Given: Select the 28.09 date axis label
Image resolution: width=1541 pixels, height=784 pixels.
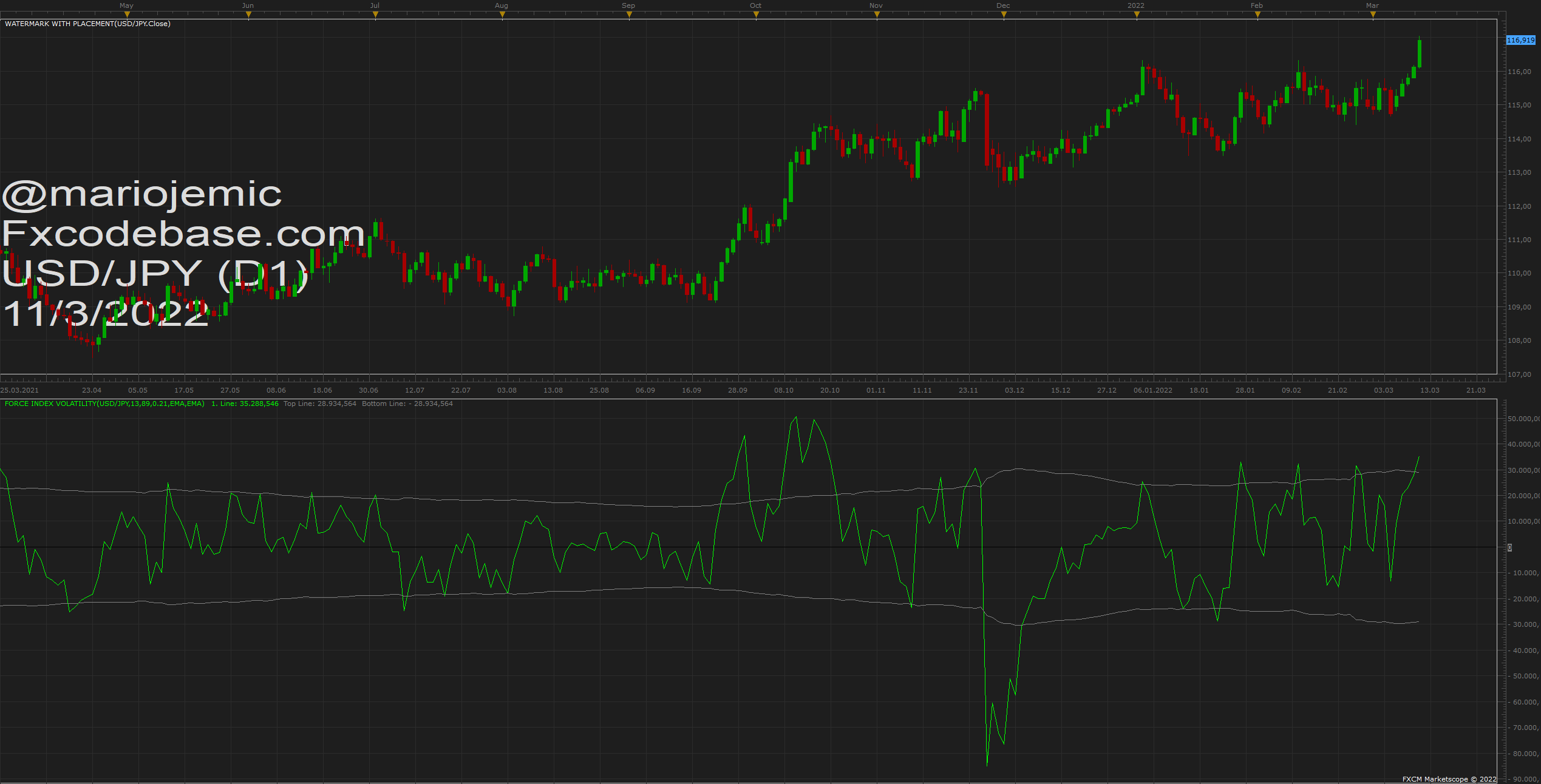Looking at the screenshot, I should pyautogui.click(x=738, y=390).
